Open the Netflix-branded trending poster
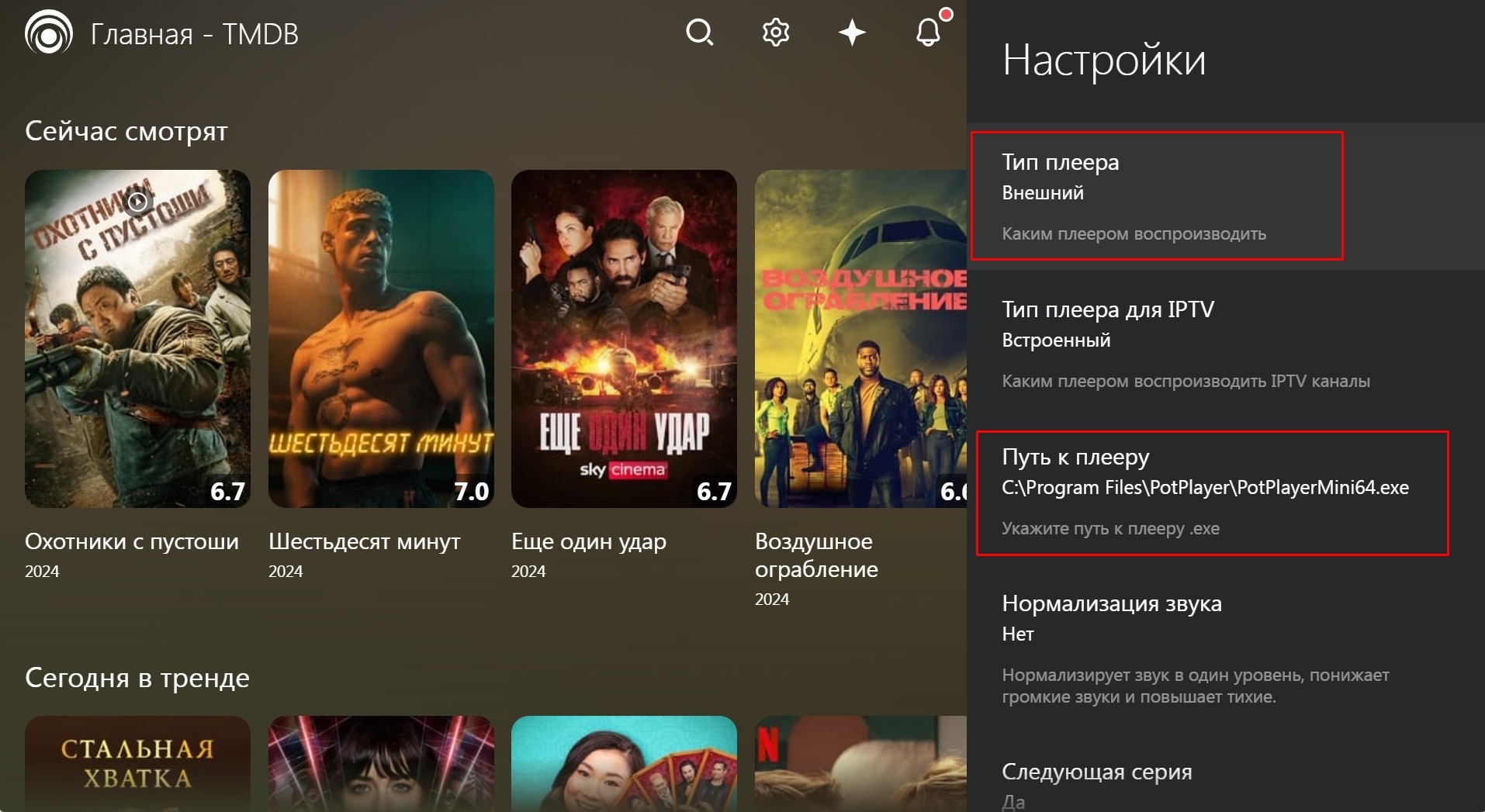This screenshot has width=1485, height=812. point(860,764)
